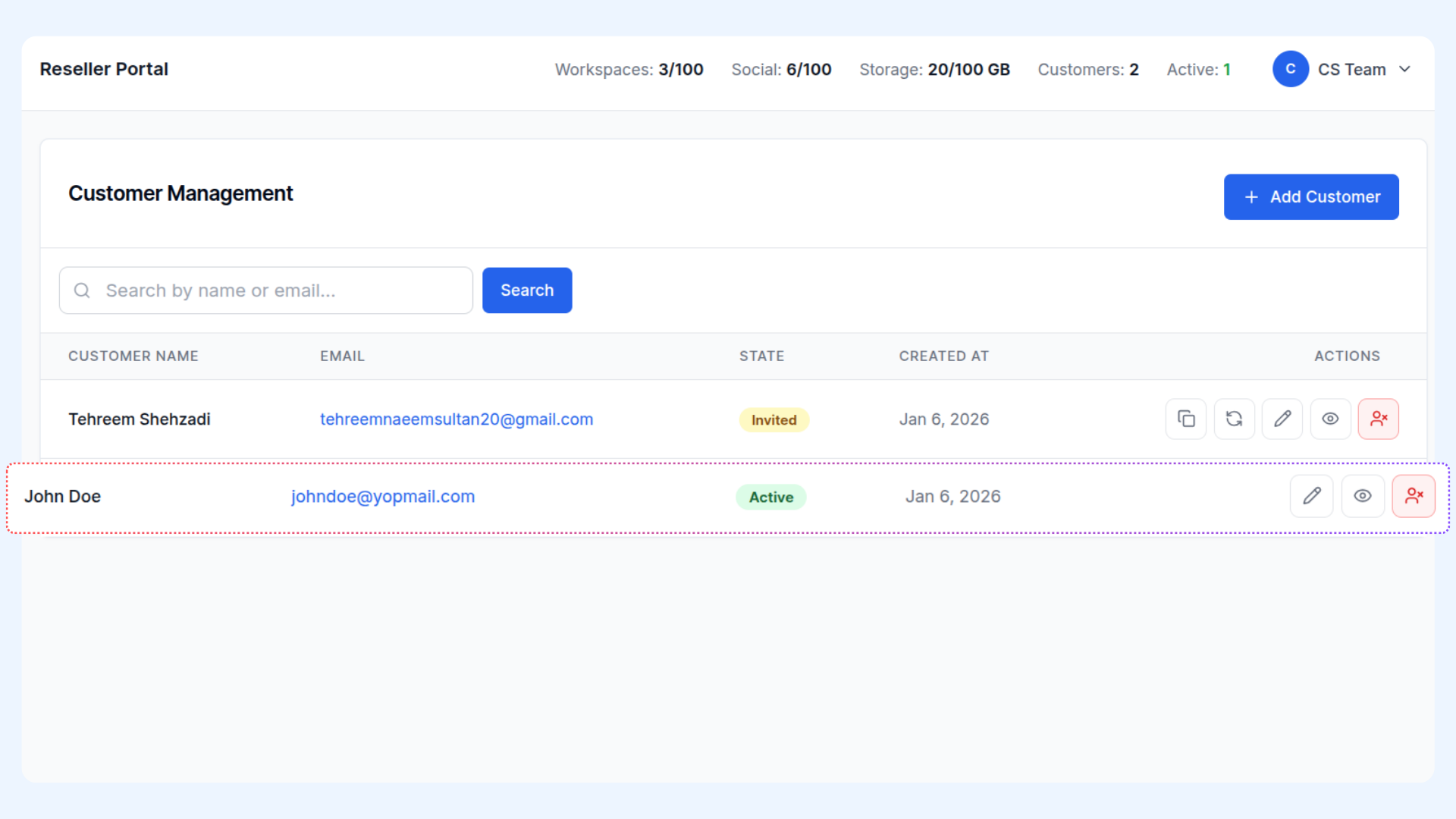
Task: Copy invite link for Tehreem Shehzadi
Action: pos(1186,419)
